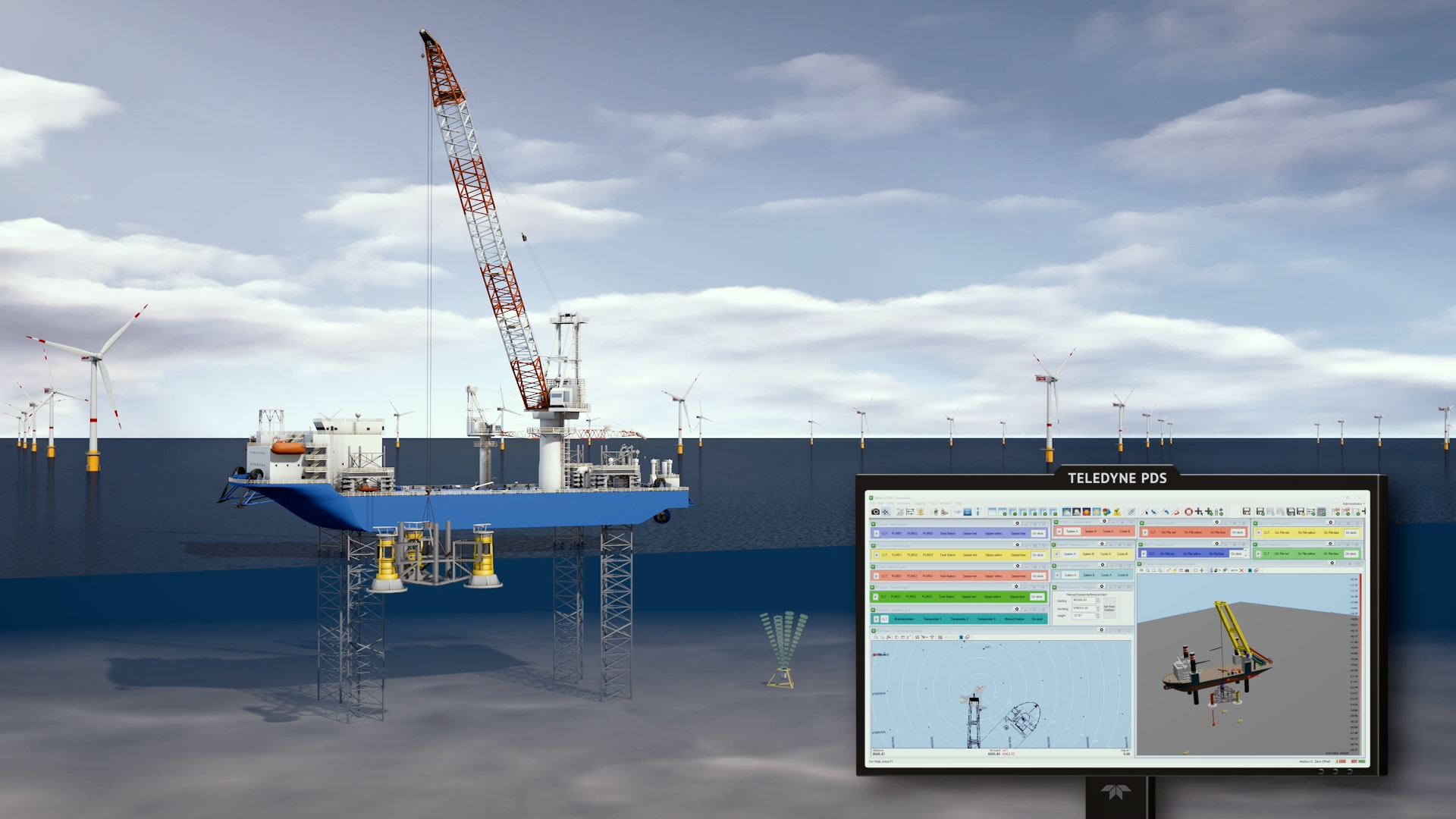The height and width of the screenshot is (819, 1456).
Task: Toggle the CLT button in teal transponder row
Action: point(884,619)
